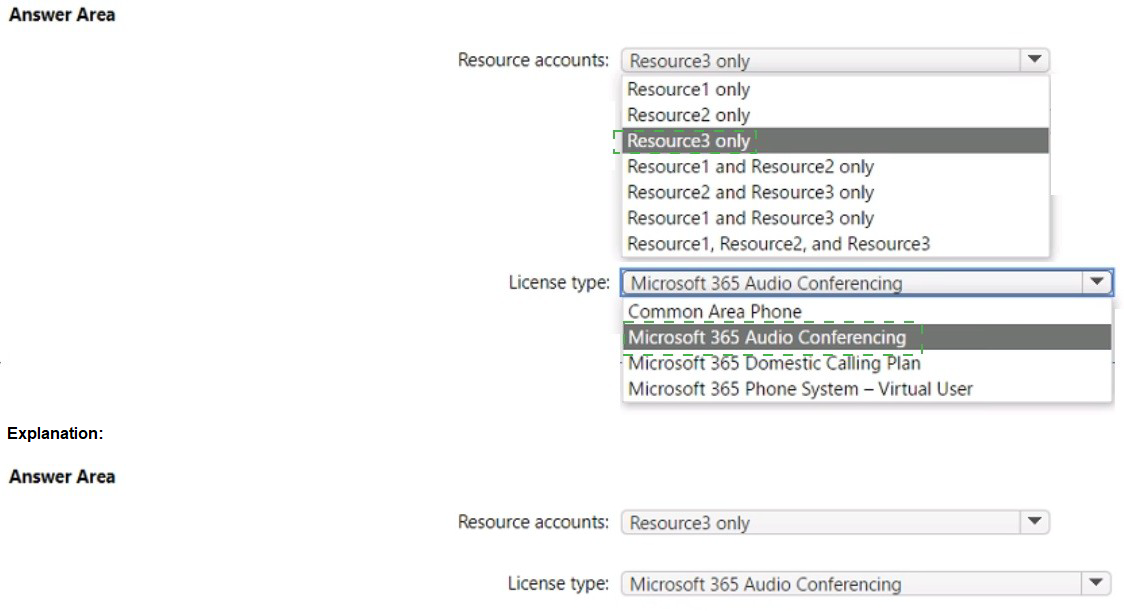Collapse the open License type combo box field
The height and width of the screenshot is (614, 1124).
(x=850, y=283)
